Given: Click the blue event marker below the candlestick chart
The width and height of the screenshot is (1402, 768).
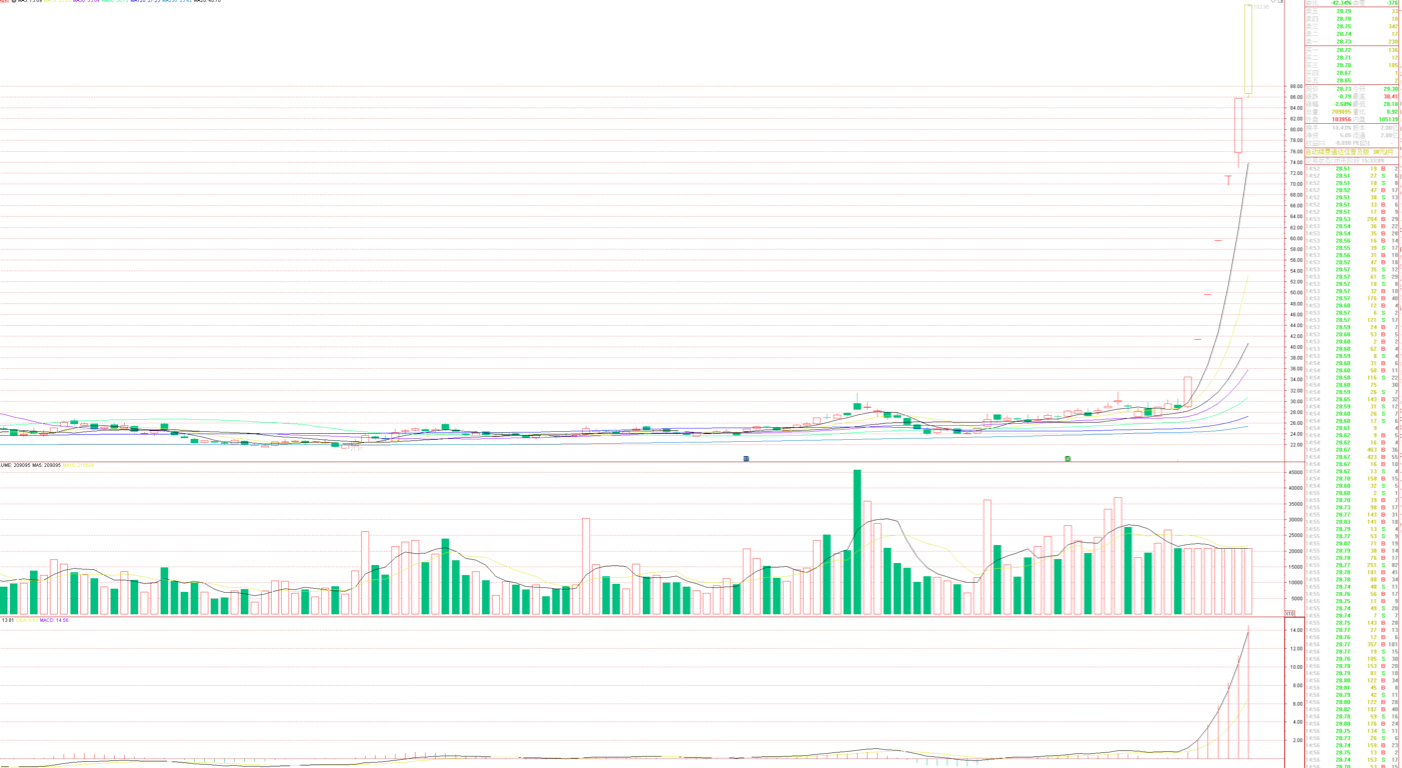Looking at the screenshot, I should click(746, 458).
